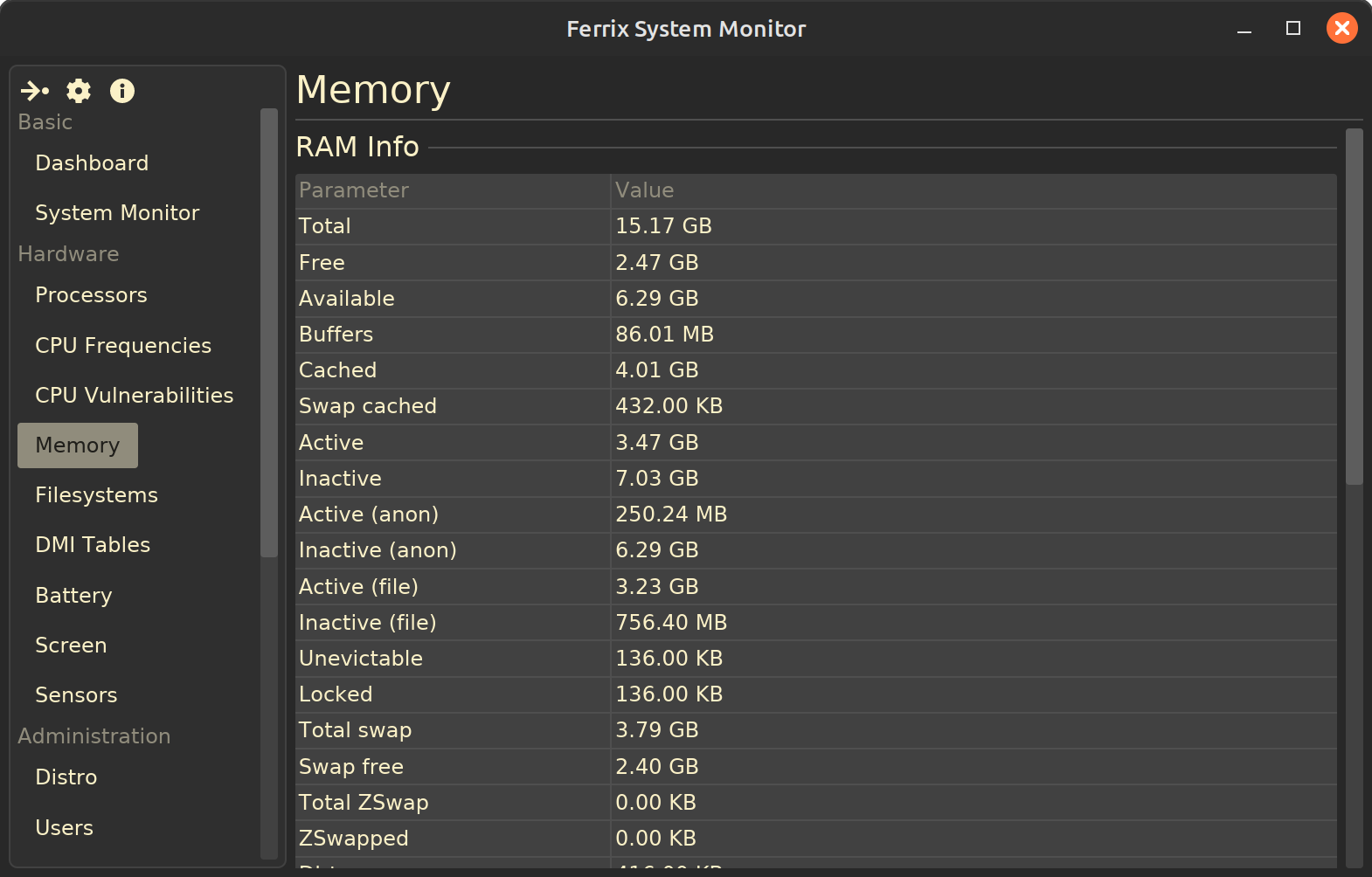
Task: Click the sidebar vertical scrollbar
Action: (x=269, y=332)
